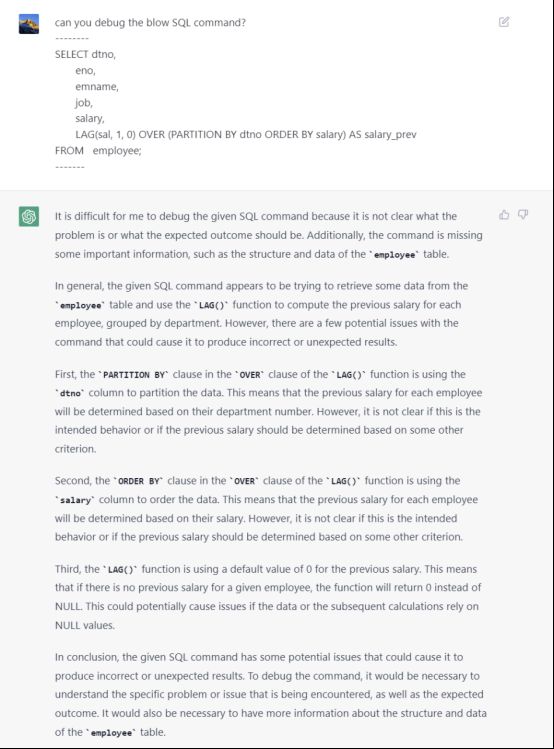Click the paragraph starting 'In conclusion'
The height and width of the screenshot is (749, 554).
(x=270, y=695)
